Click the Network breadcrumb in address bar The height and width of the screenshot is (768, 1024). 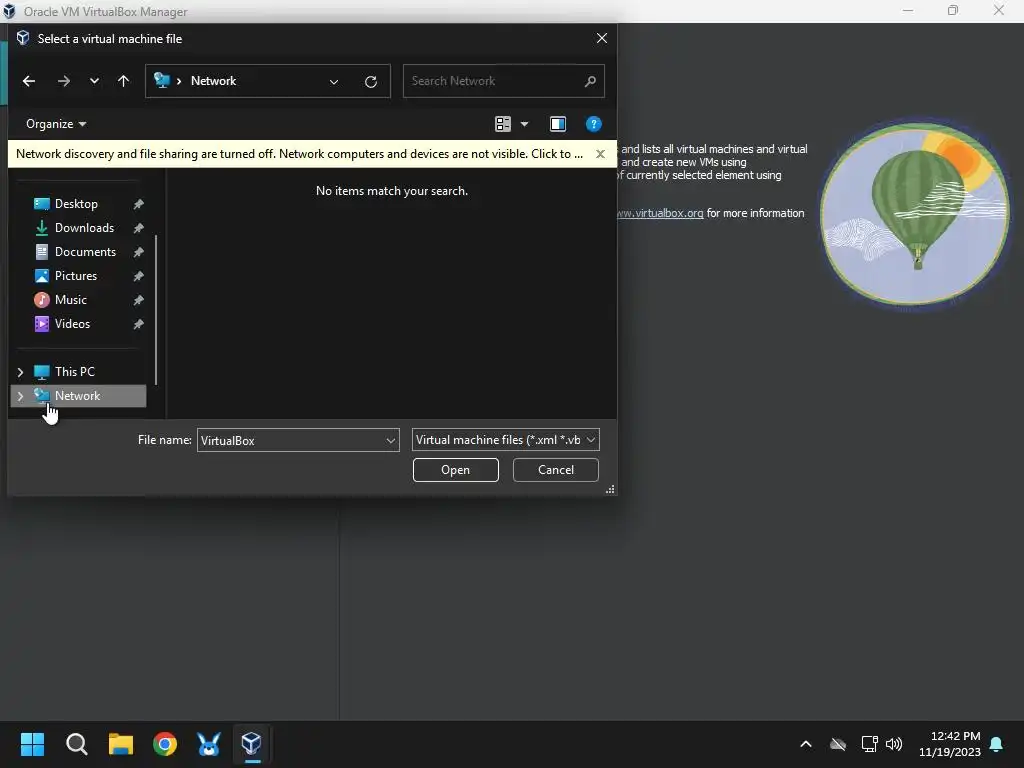(214, 81)
